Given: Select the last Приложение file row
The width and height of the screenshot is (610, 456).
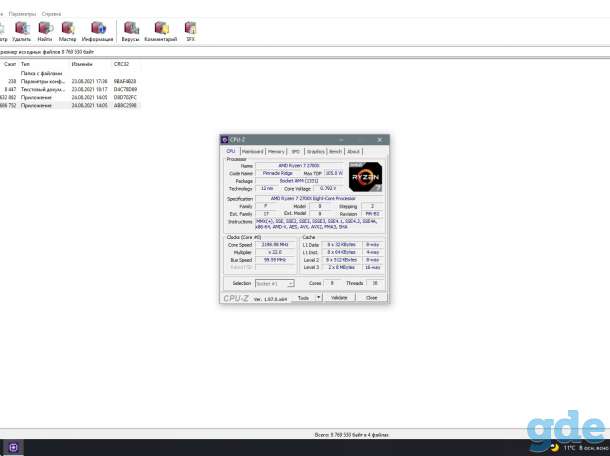Looking at the screenshot, I should [x=69, y=105].
